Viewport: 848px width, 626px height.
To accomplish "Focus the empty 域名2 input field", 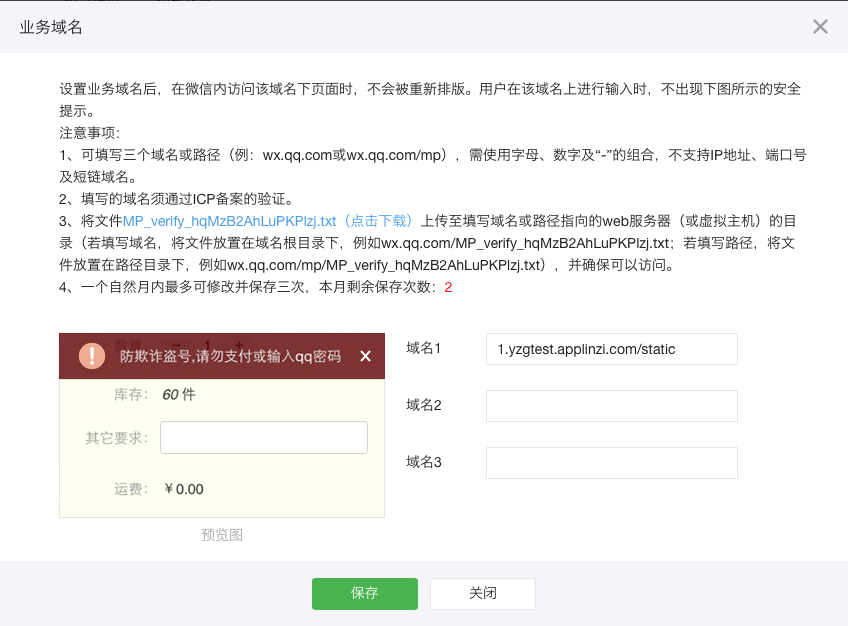I will tap(612, 406).
